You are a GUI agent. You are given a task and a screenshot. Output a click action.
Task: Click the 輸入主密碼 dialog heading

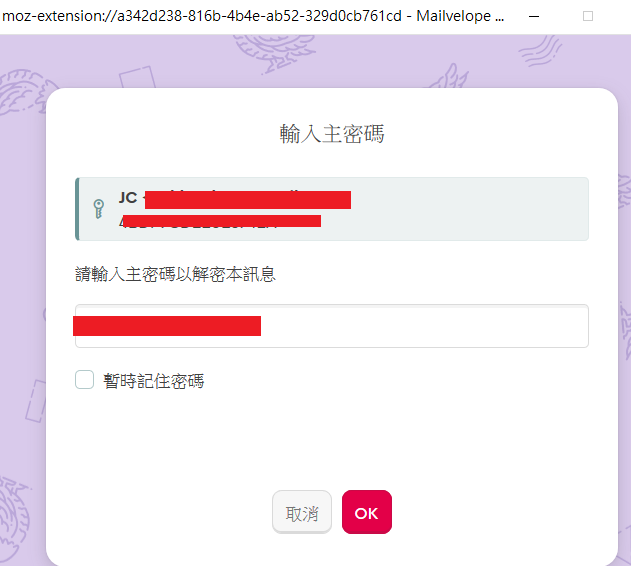pos(332,134)
